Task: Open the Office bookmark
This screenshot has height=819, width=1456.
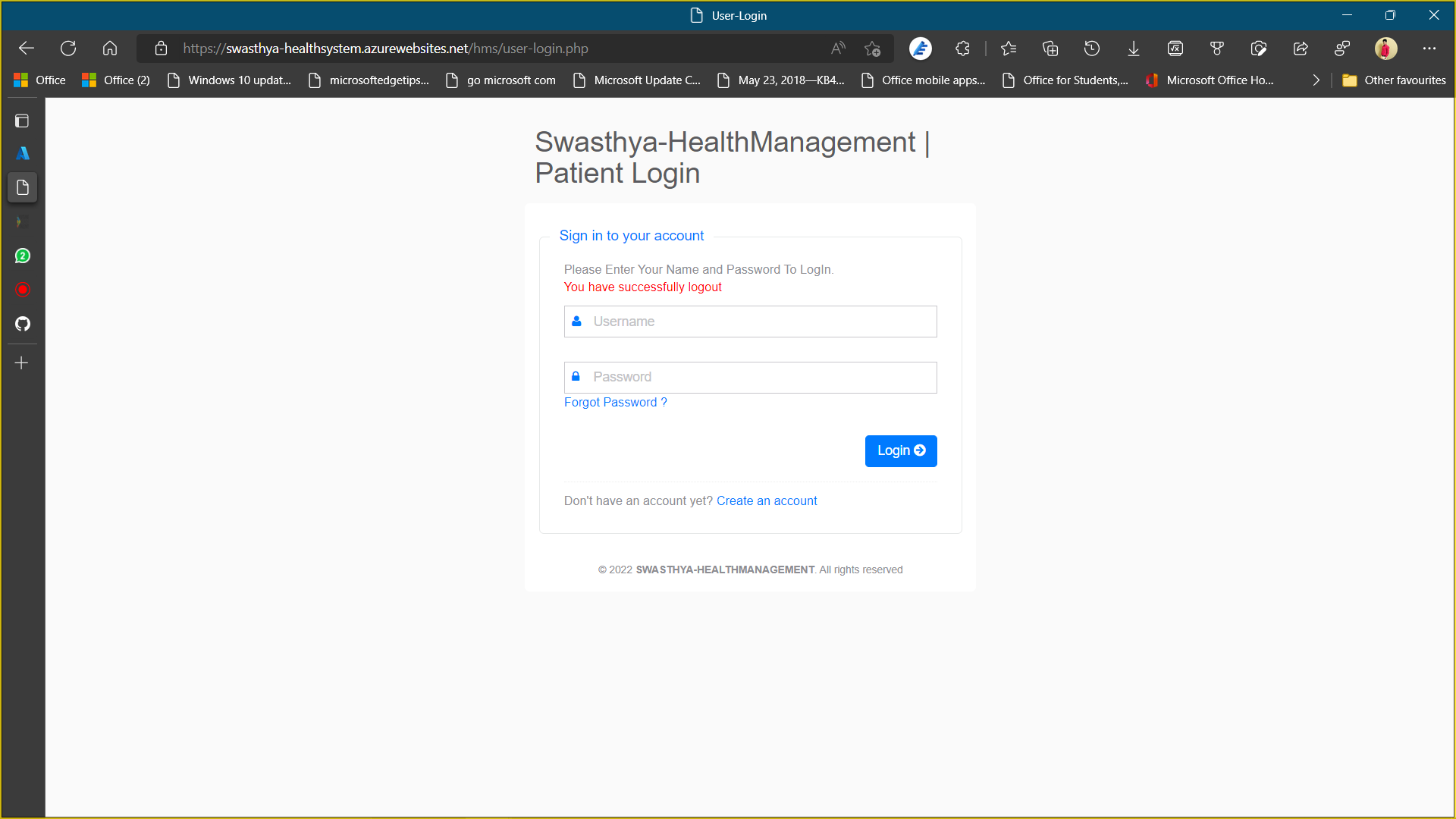Action: (x=40, y=80)
